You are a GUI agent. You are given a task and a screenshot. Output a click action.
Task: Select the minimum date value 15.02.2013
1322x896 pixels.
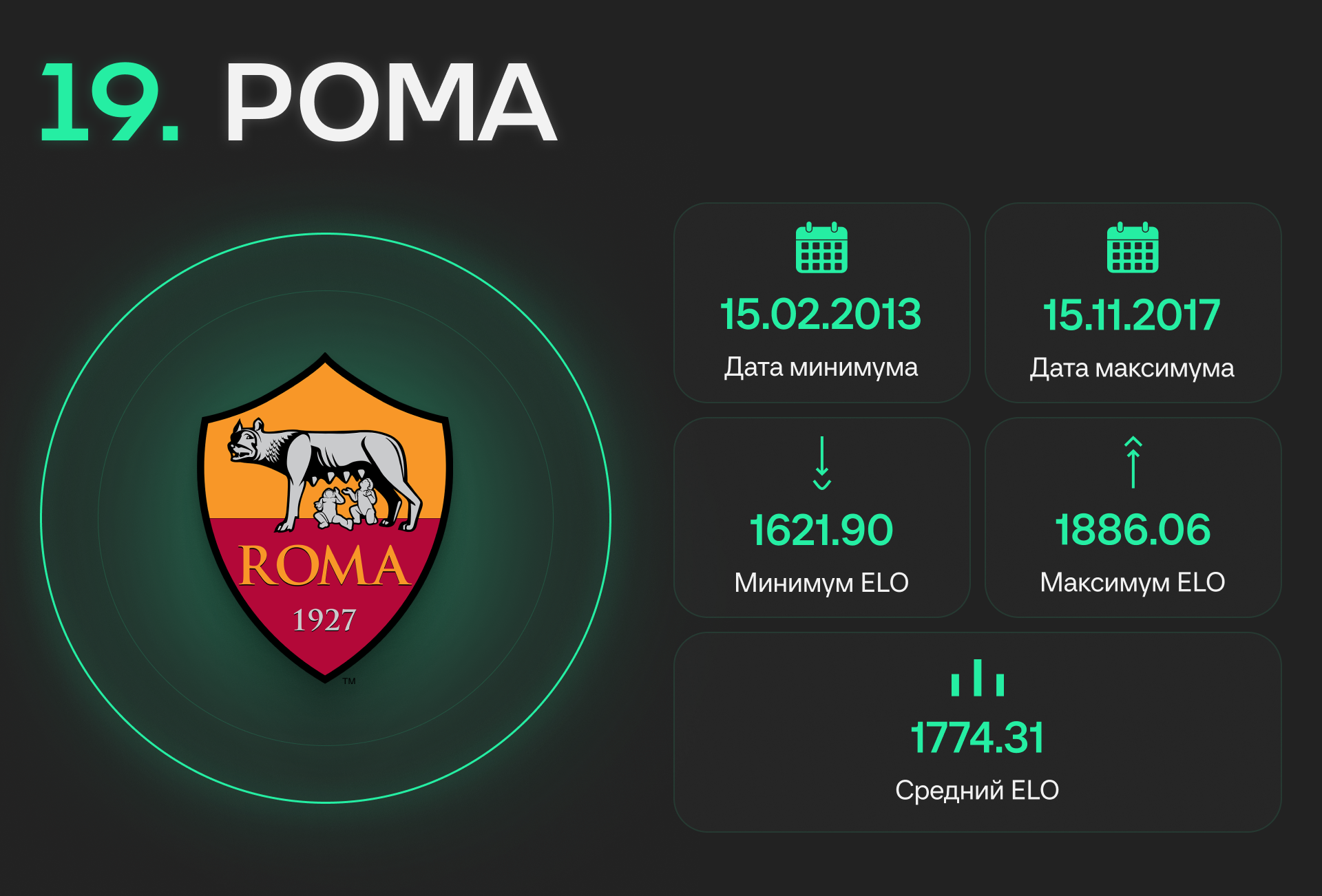[821, 314]
